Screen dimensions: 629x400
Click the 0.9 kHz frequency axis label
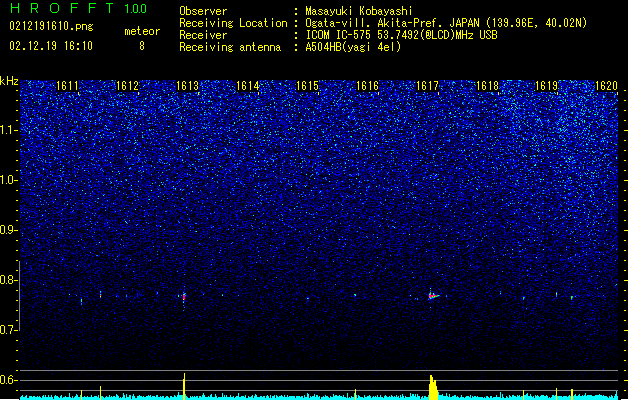tap(8, 230)
